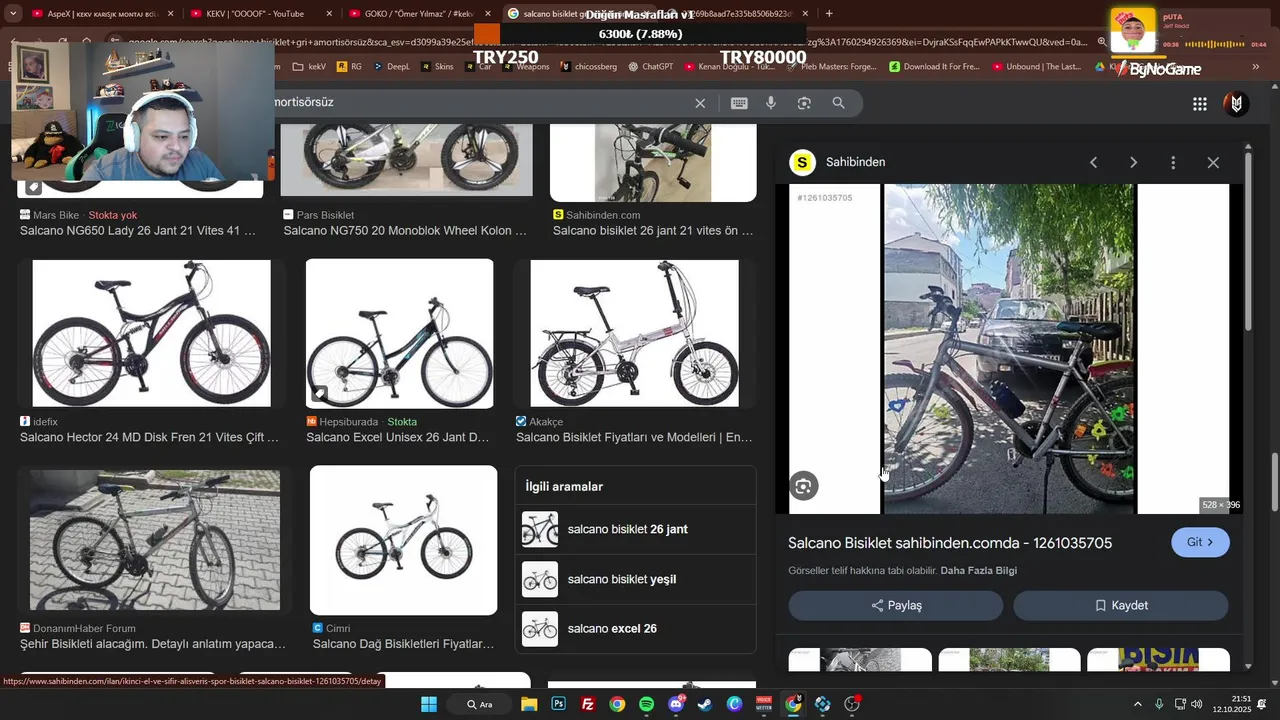Viewport: 1280px width, 720px height.
Task: Open preview panel three-dot options menu
Action: pos(1173,162)
